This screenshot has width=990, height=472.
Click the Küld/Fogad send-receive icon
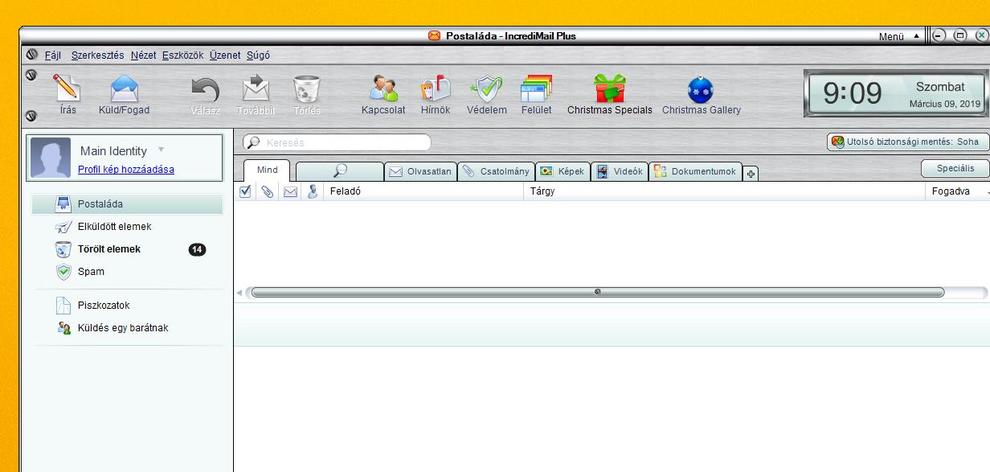pos(124,90)
